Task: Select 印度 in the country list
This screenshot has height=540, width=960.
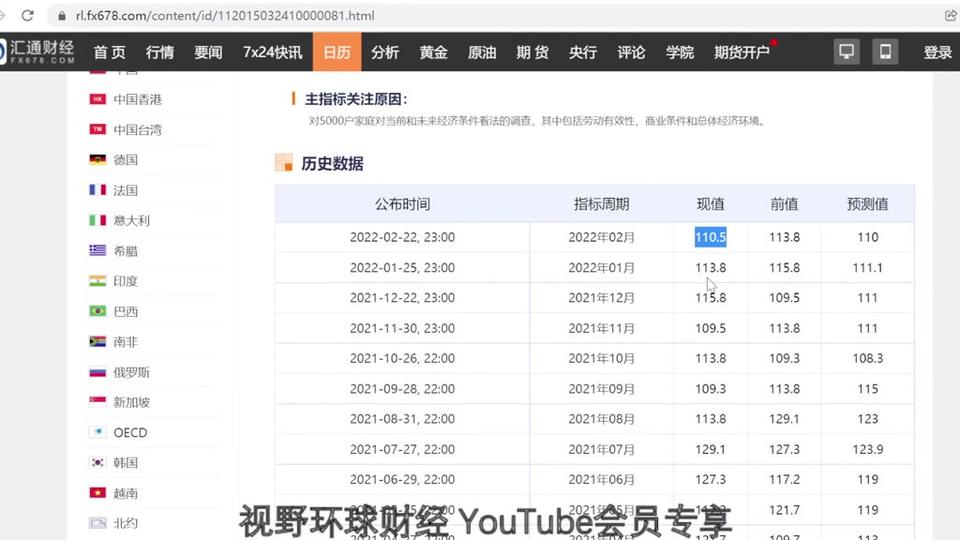Action: point(126,281)
